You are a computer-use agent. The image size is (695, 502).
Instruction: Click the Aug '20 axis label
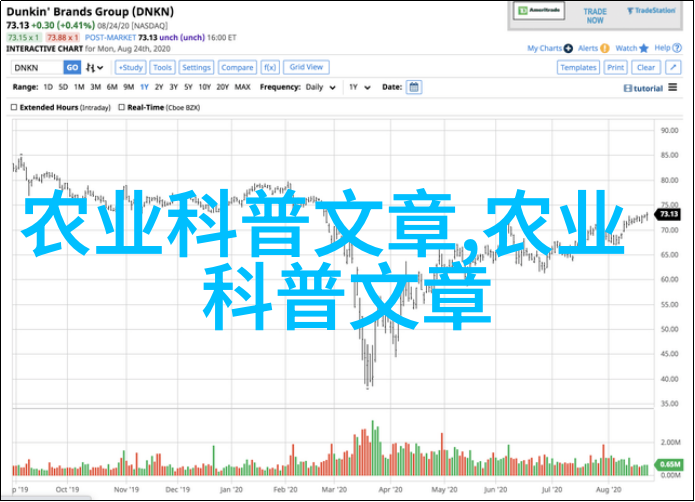tap(609, 490)
